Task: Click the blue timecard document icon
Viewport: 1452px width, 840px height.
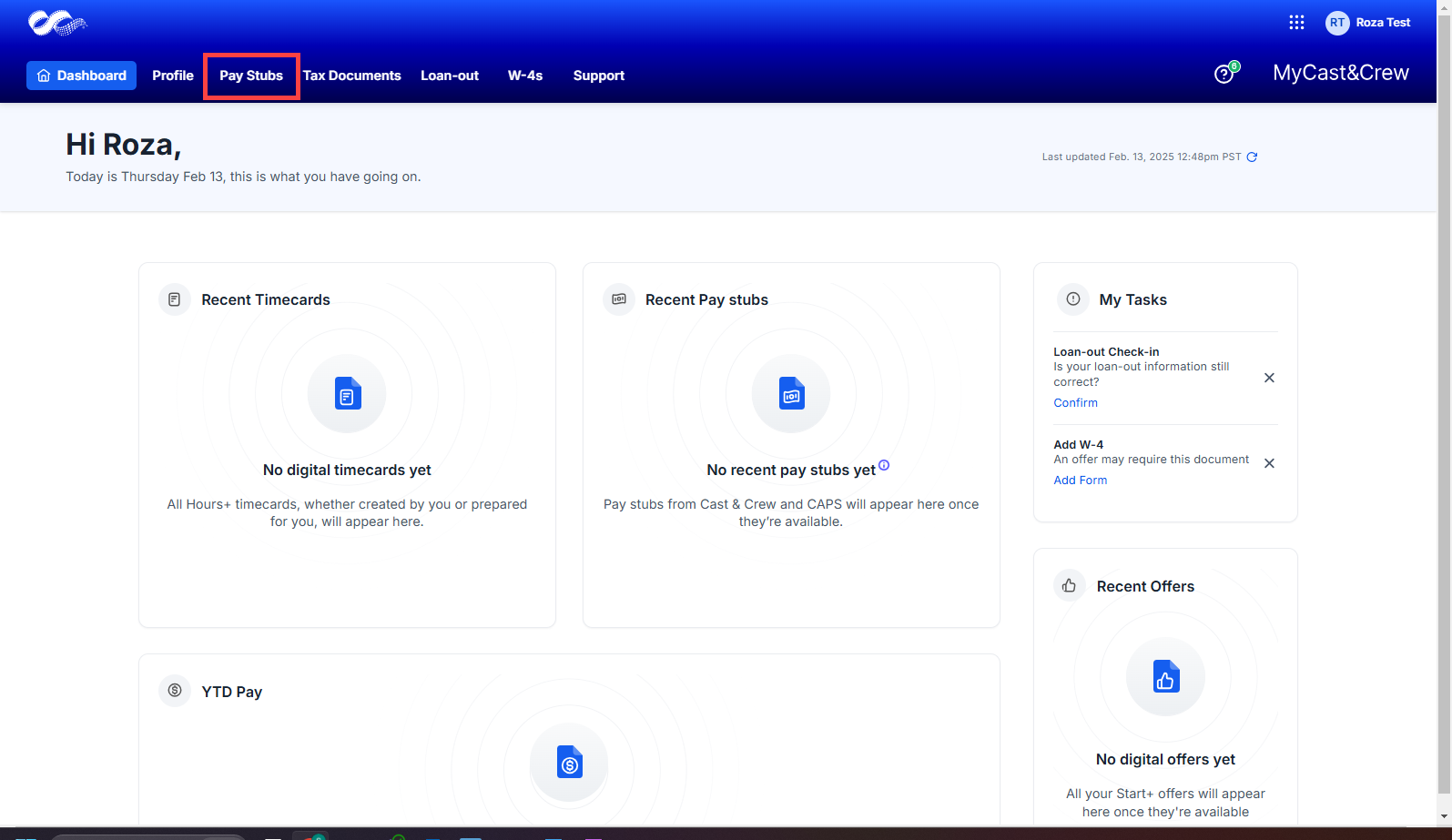Action: (348, 393)
